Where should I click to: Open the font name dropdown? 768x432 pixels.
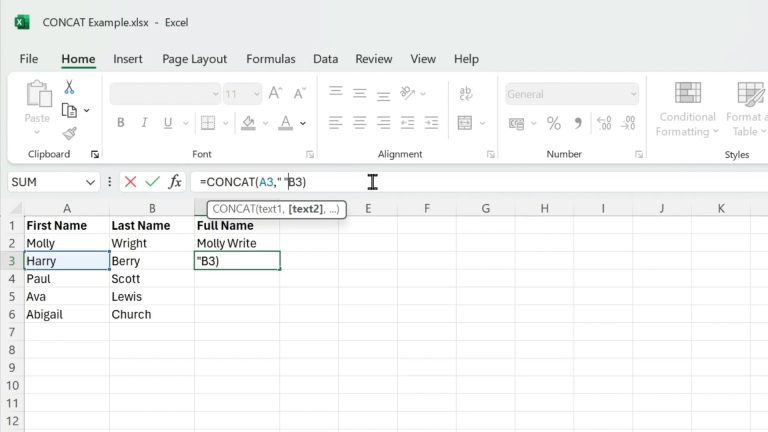[x=215, y=94]
